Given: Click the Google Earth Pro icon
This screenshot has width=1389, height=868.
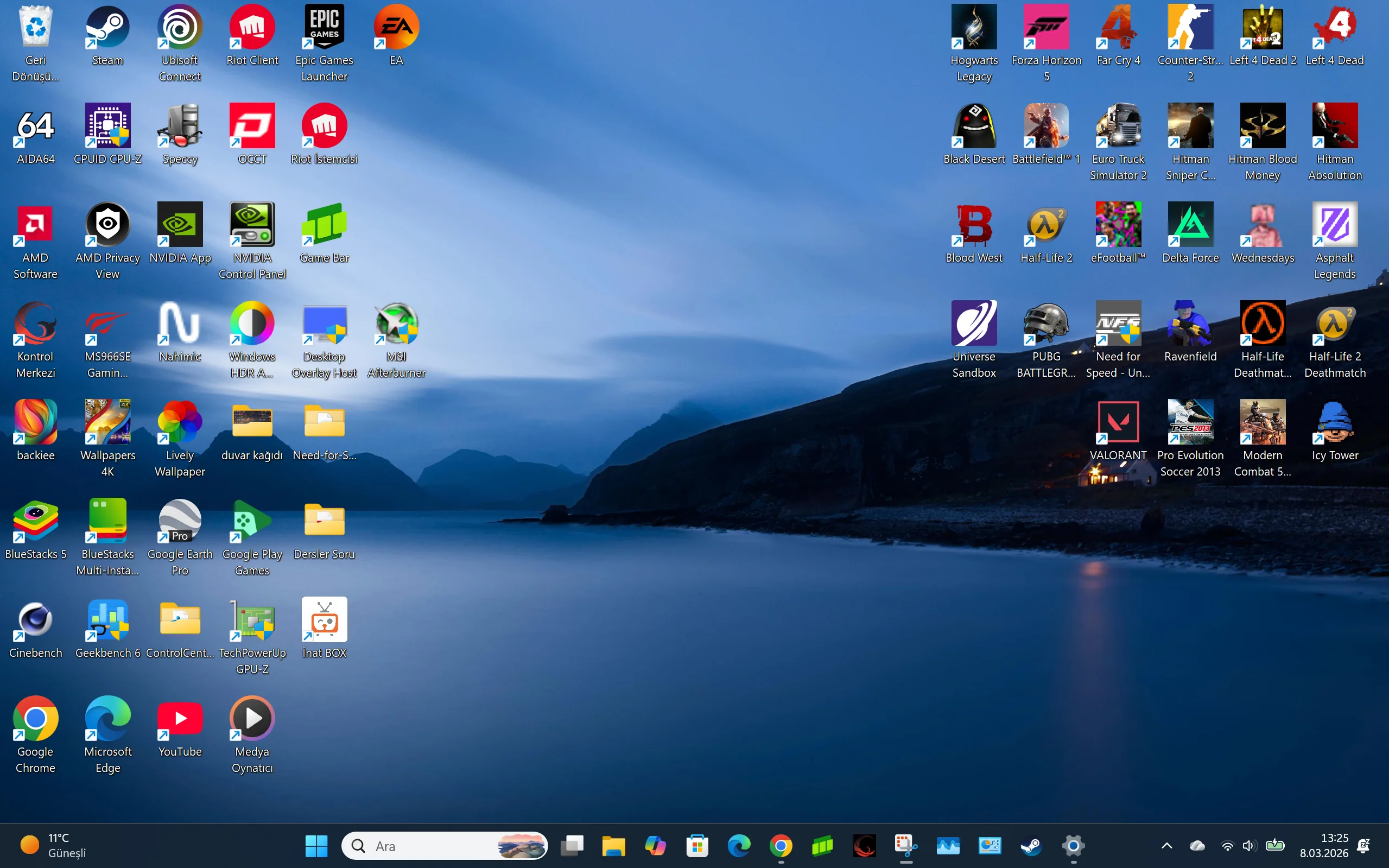Looking at the screenshot, I should pyautogui.click(x=180, y=521).
